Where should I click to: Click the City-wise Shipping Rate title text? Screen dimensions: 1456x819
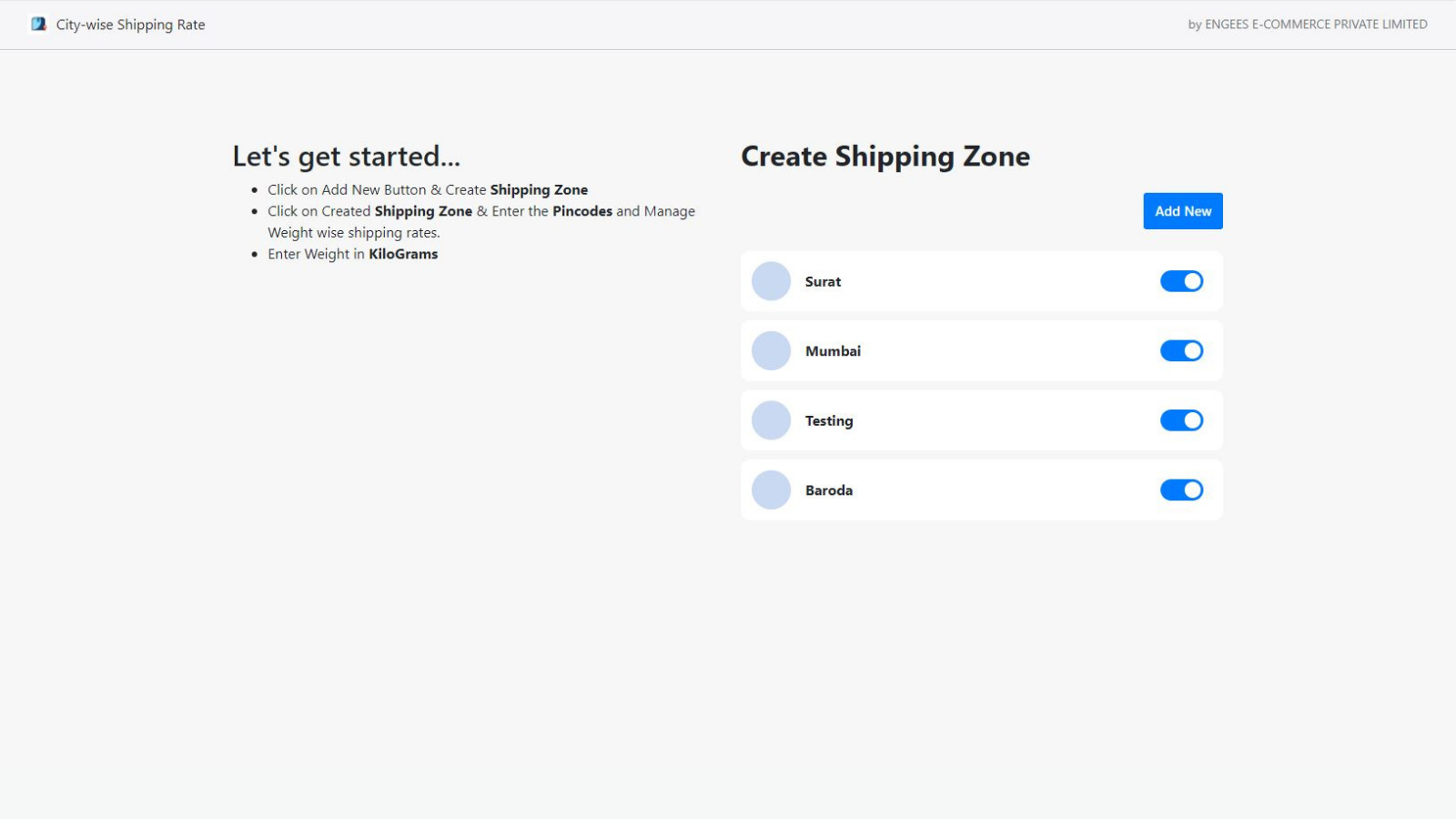click(x=130, y=25)
